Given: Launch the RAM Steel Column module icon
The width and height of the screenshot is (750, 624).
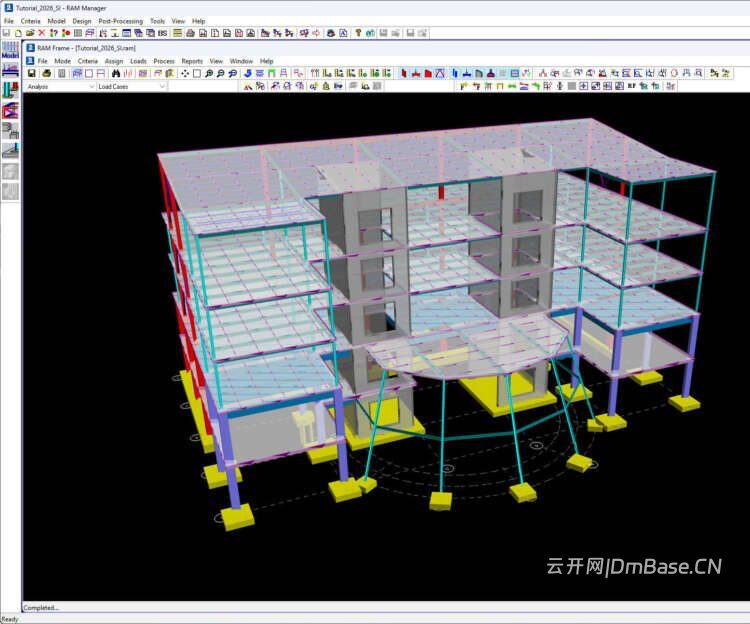Looking at the screenshot, I should (x=10, y=90).
